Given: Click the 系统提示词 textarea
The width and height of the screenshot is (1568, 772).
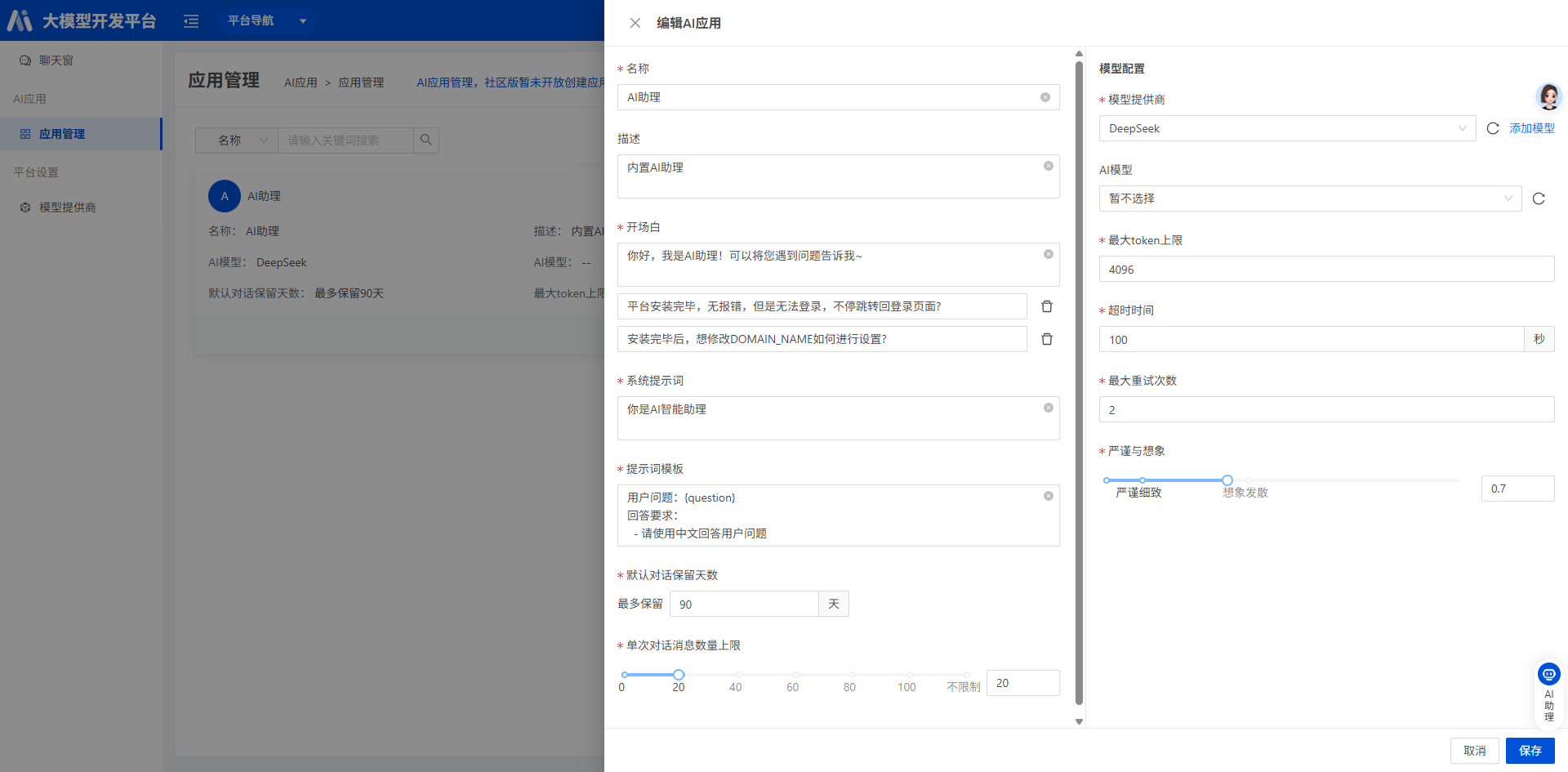Looking at the screenshot, I should (838, 418).
